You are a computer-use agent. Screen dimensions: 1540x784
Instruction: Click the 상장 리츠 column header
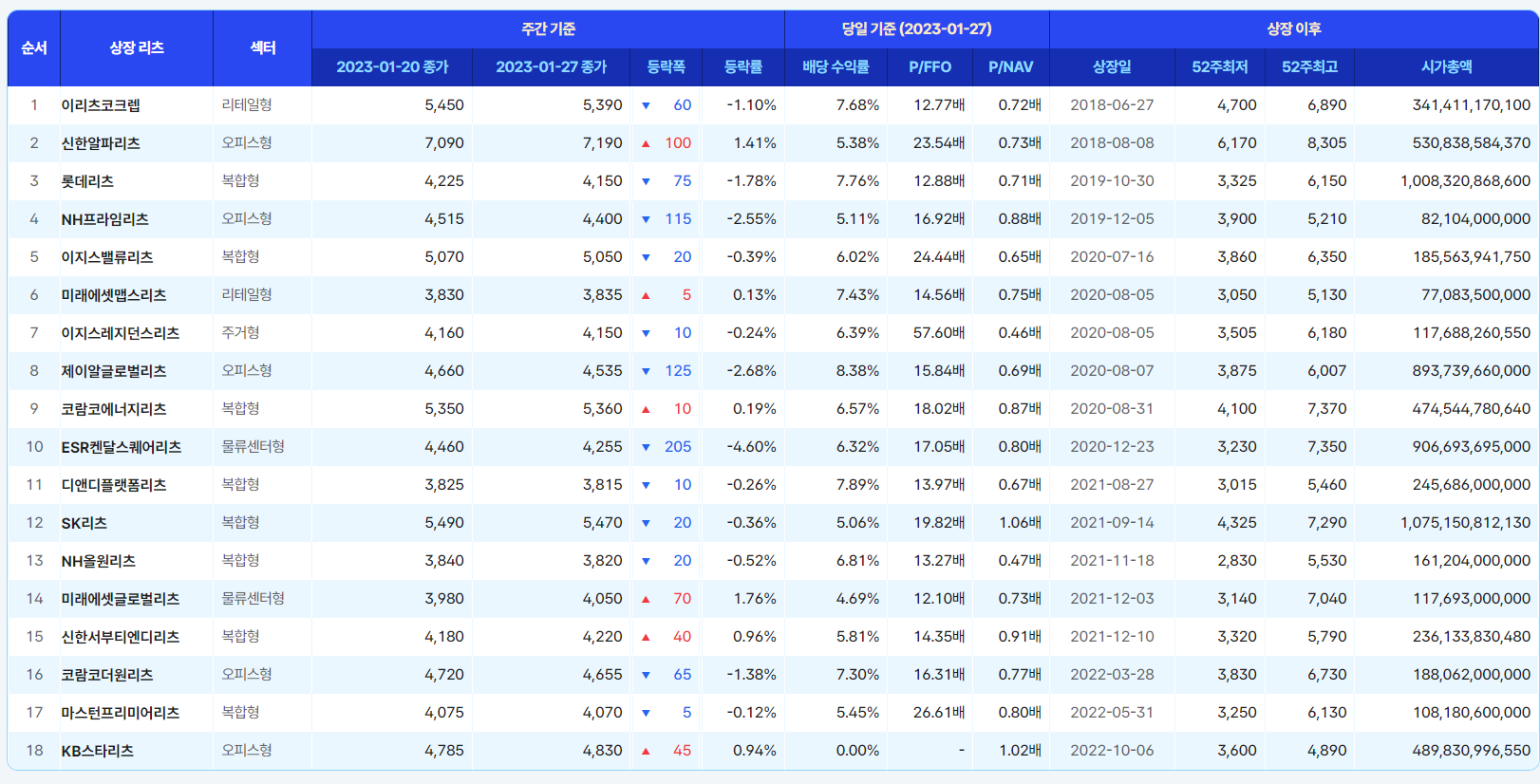tap(137, 48)
